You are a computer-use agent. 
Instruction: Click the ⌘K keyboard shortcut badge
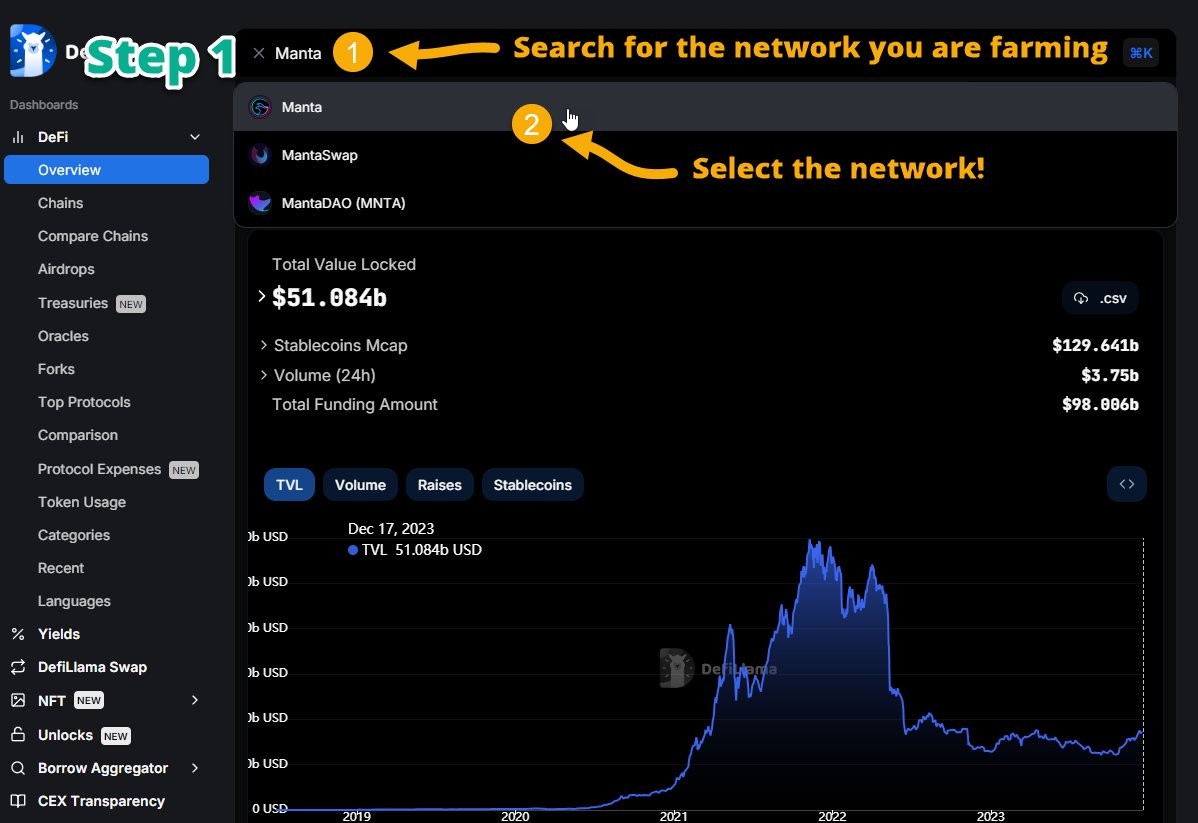click(1141, 53)
